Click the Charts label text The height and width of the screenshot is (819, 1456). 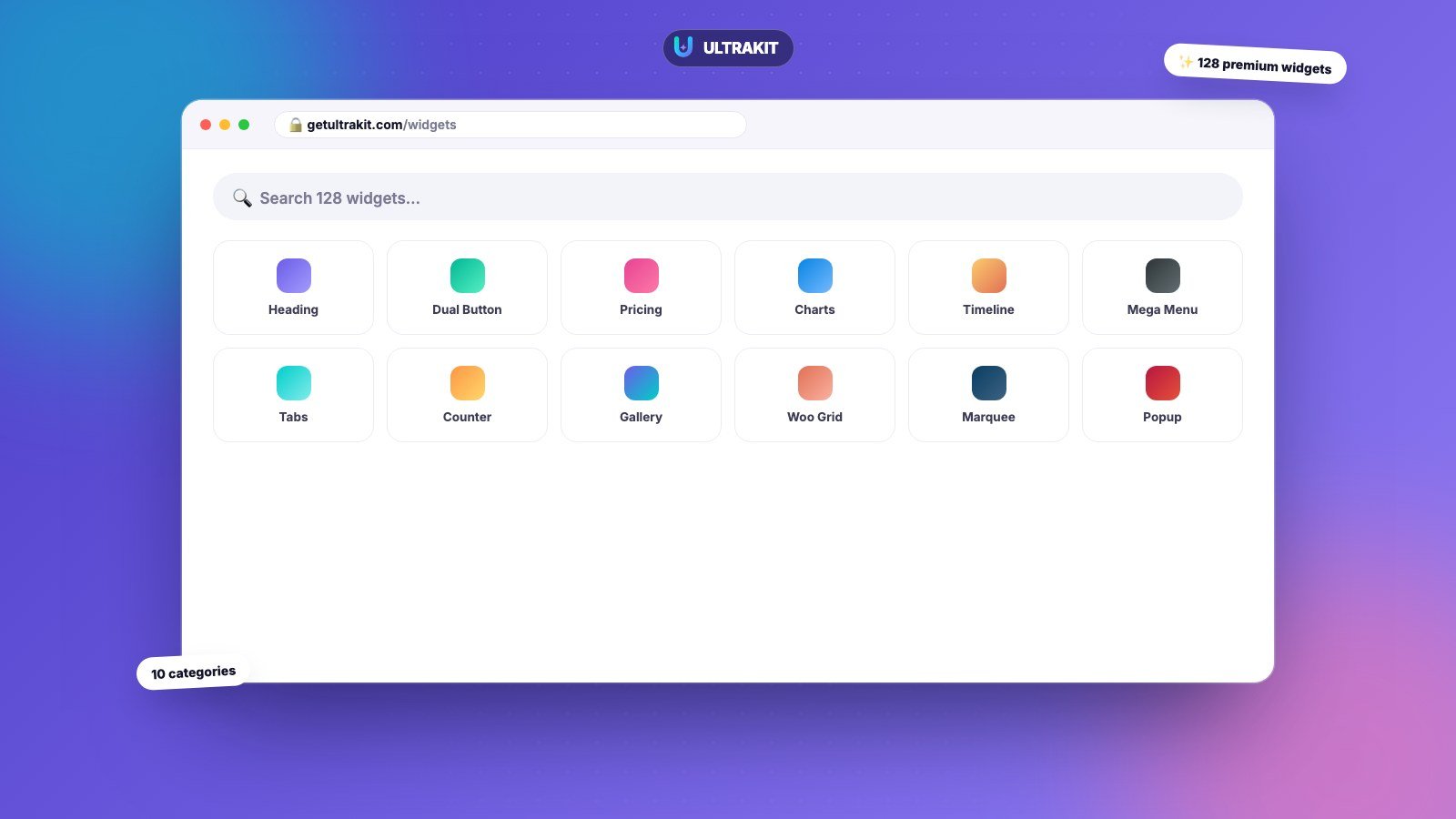click(x=814, y=309)
